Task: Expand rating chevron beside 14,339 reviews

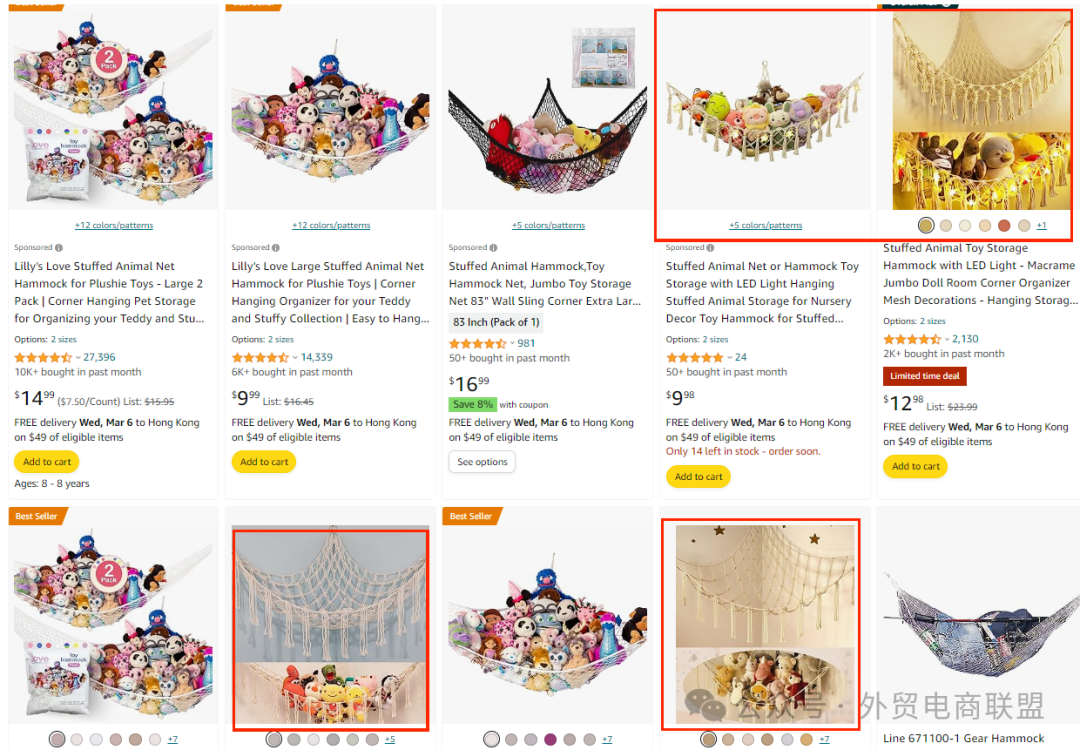Action: tap(295, 357)
